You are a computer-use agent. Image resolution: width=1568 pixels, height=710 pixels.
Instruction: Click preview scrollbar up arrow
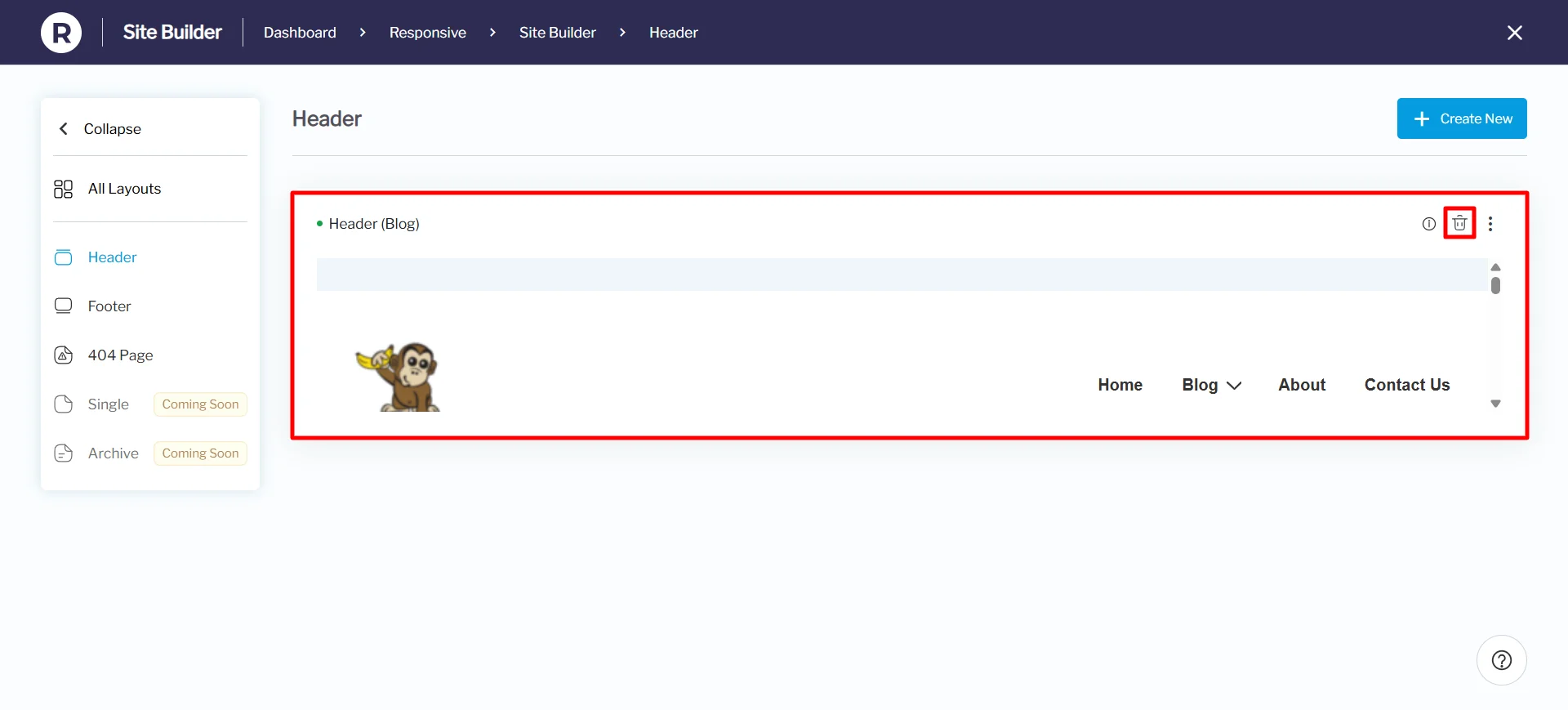click(x=1495, y=267)
